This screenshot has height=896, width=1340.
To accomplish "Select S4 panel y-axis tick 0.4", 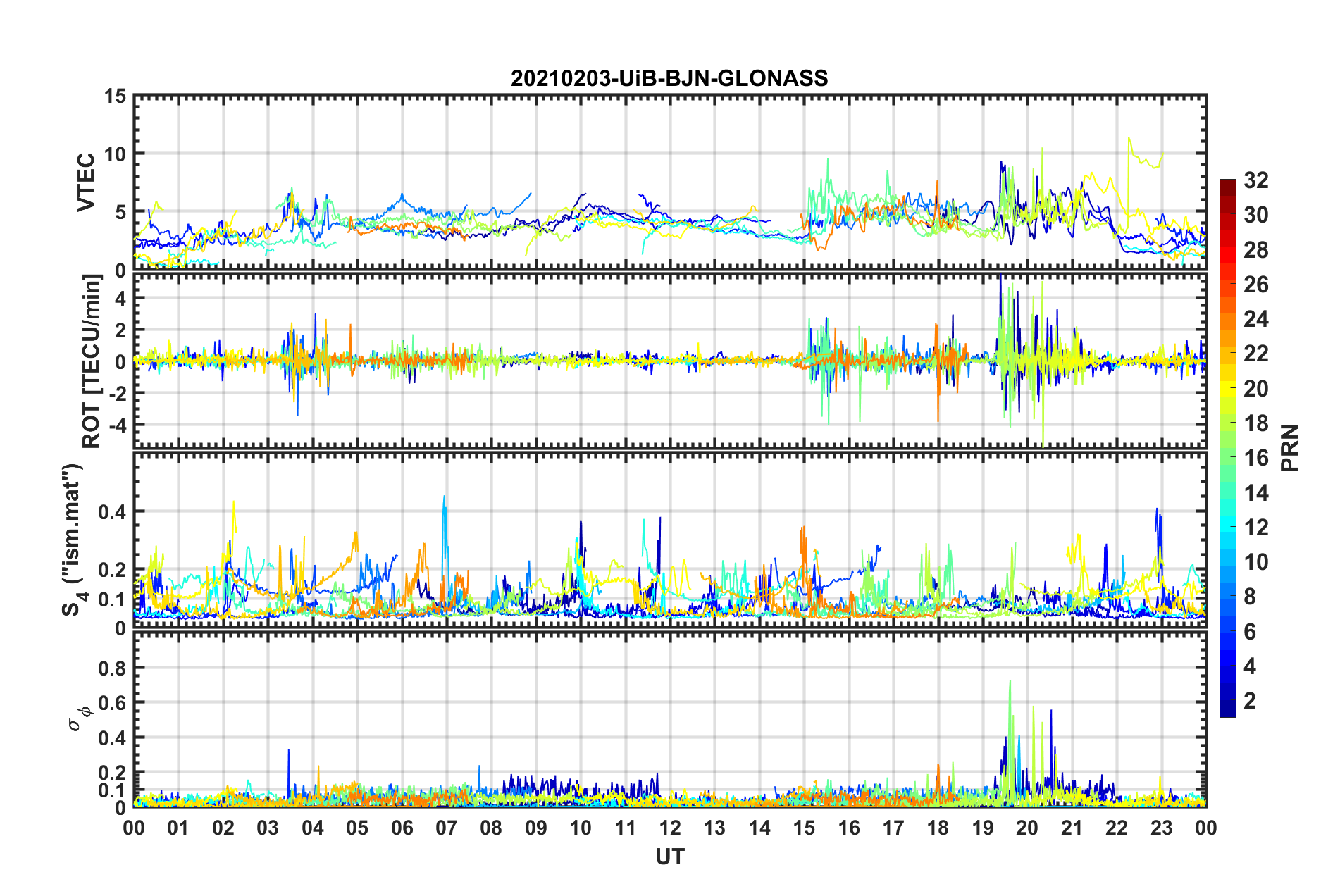I will coord(112,512).
